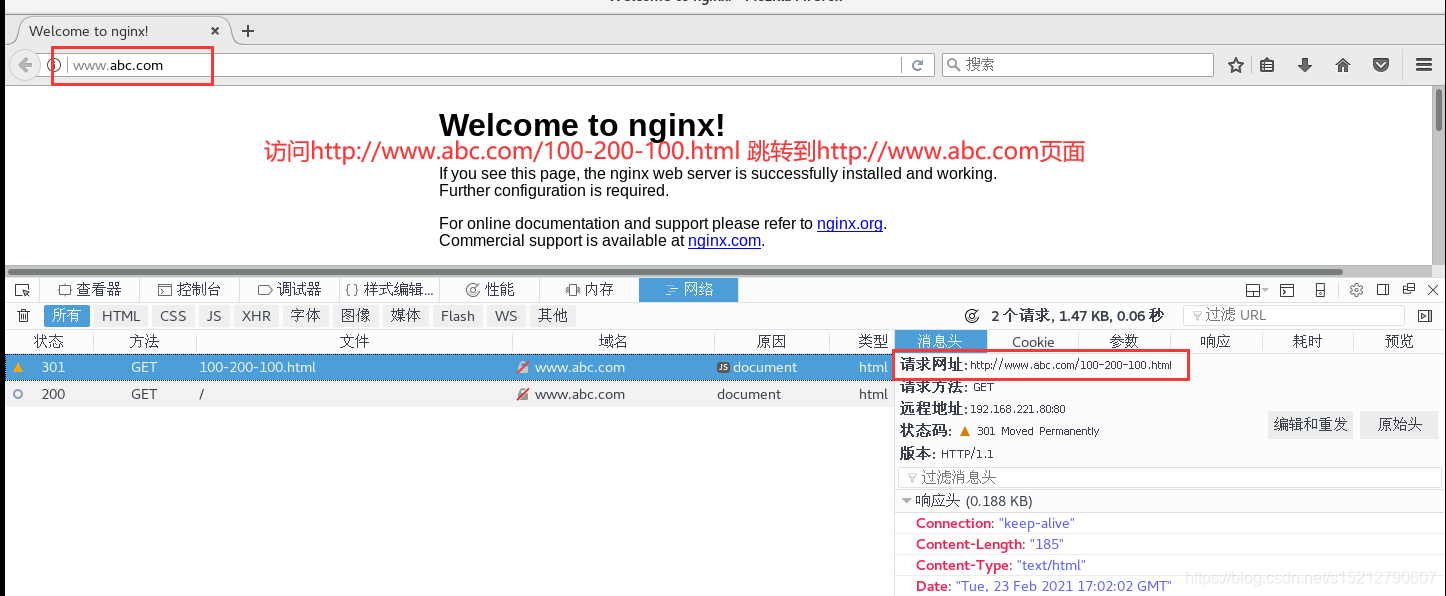Bookmark this page with the star icon
This screenshot has height=596, width=1446.
point(1236,65)
